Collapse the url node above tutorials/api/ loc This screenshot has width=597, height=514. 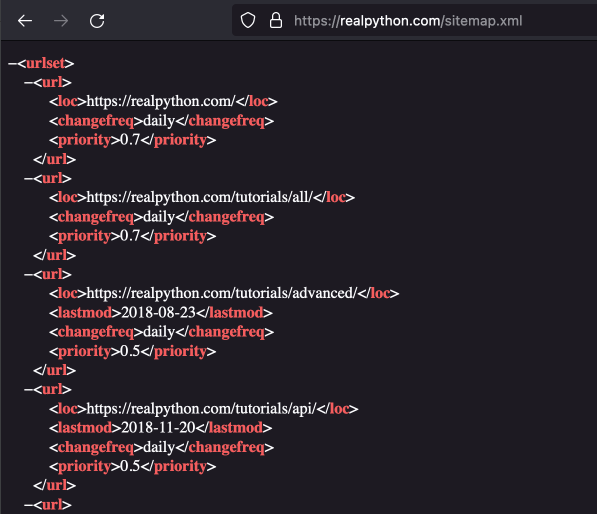(x=28, y=389)
